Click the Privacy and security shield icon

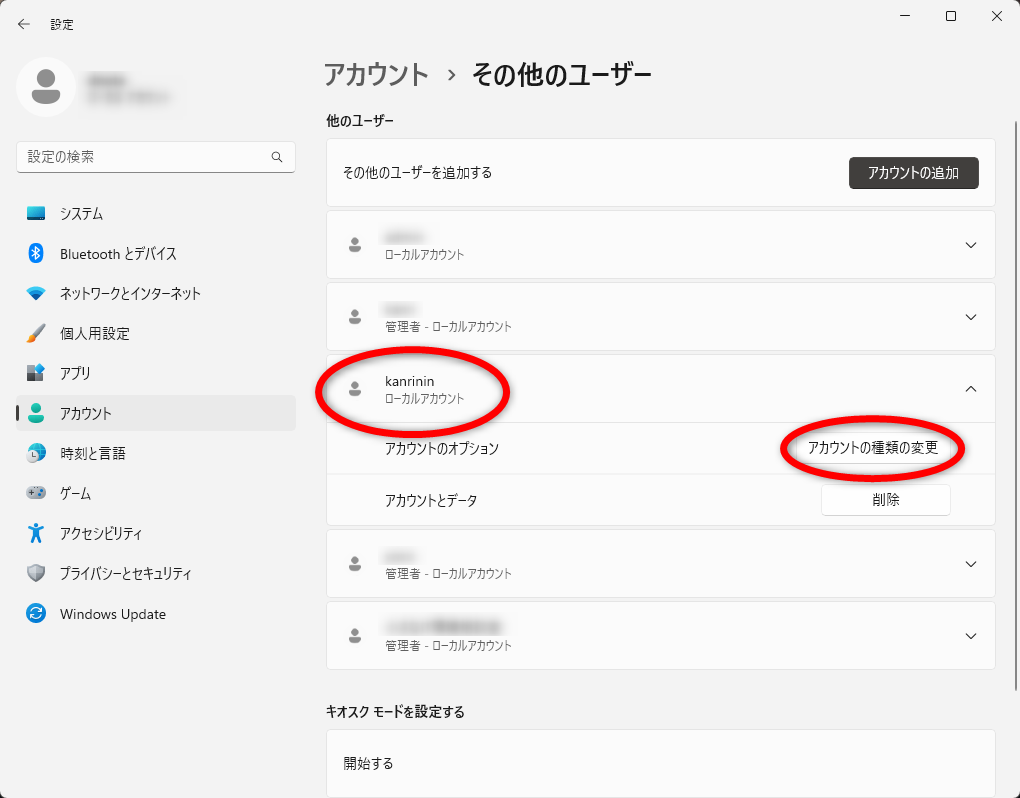[36, 573]
